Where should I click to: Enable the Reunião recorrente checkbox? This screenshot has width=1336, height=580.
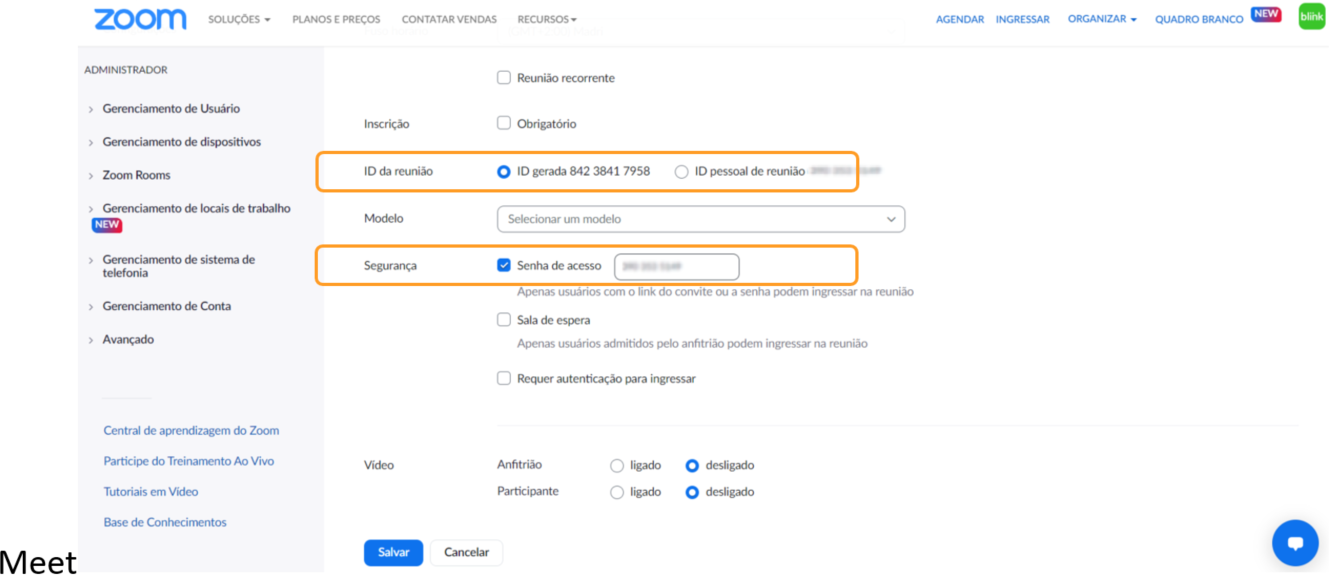504,78
